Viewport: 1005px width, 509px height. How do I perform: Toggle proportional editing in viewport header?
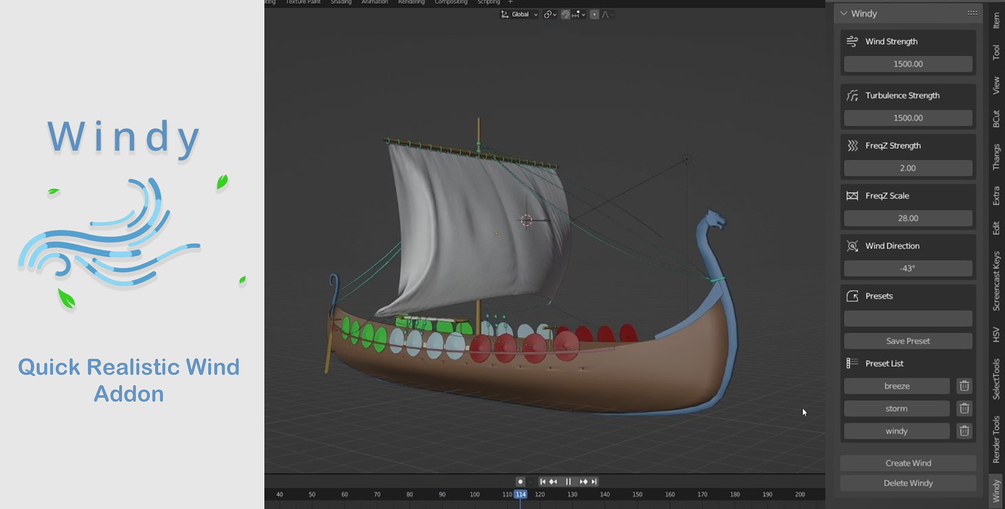tap(594, 14)
